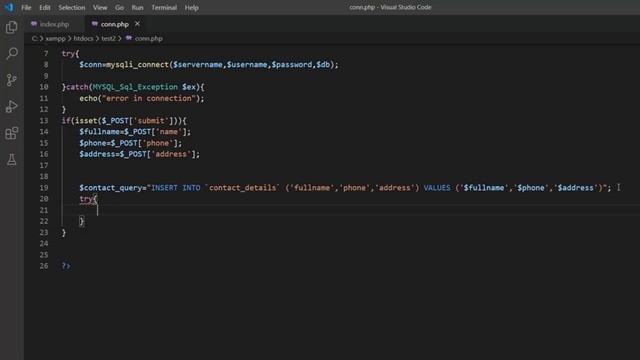Viewport: 640px width, 360px height.
Task: Open the Selection menu
Action: coord(72,7)
